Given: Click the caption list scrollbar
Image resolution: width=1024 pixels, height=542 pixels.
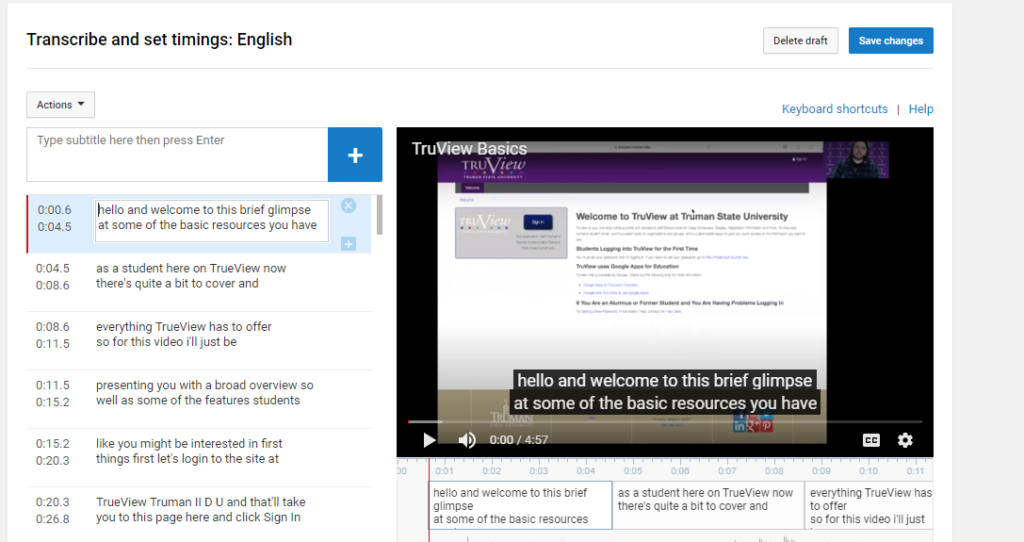Looking at the screenshot, I should point(379,215).
